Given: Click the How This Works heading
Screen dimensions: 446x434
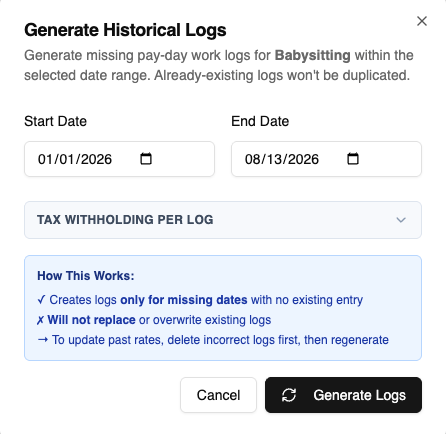Looking at the screenshot, I should pos(86,276).
